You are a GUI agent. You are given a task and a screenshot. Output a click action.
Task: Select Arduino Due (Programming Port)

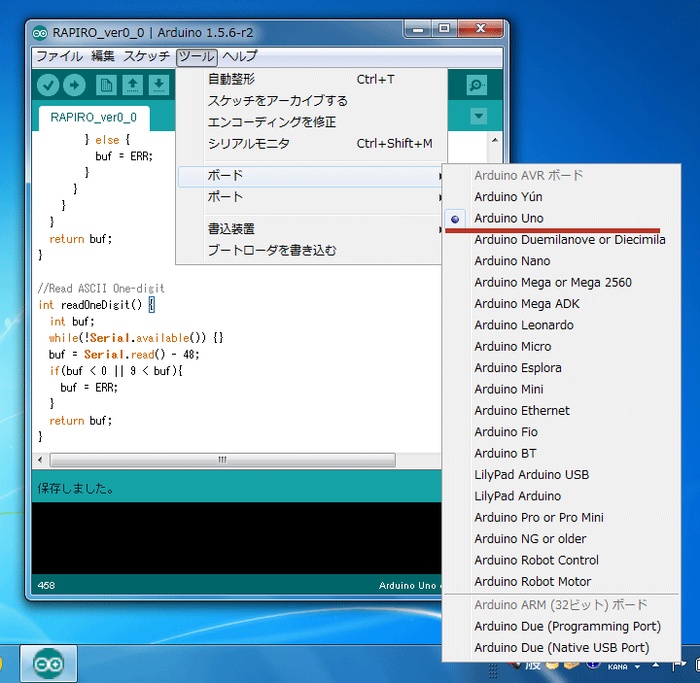561,627
